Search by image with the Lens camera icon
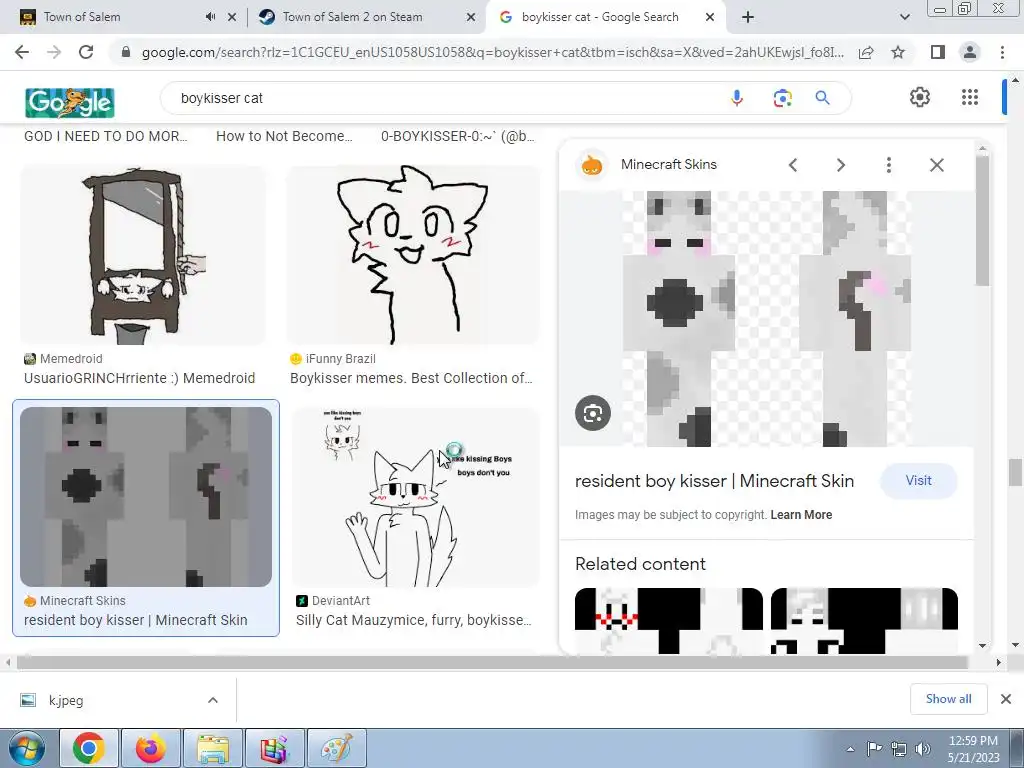This screenshot has width=1024, height=768. point(782,98)
